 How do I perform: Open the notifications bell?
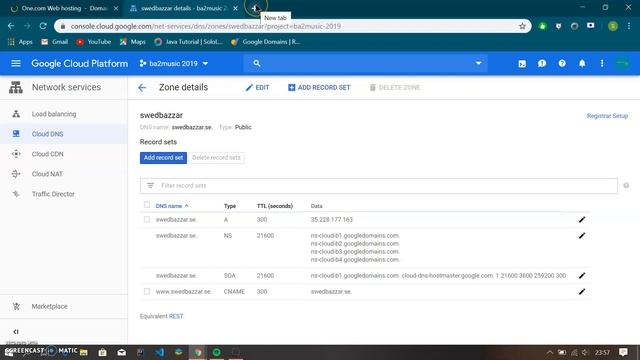pos(582,63)
